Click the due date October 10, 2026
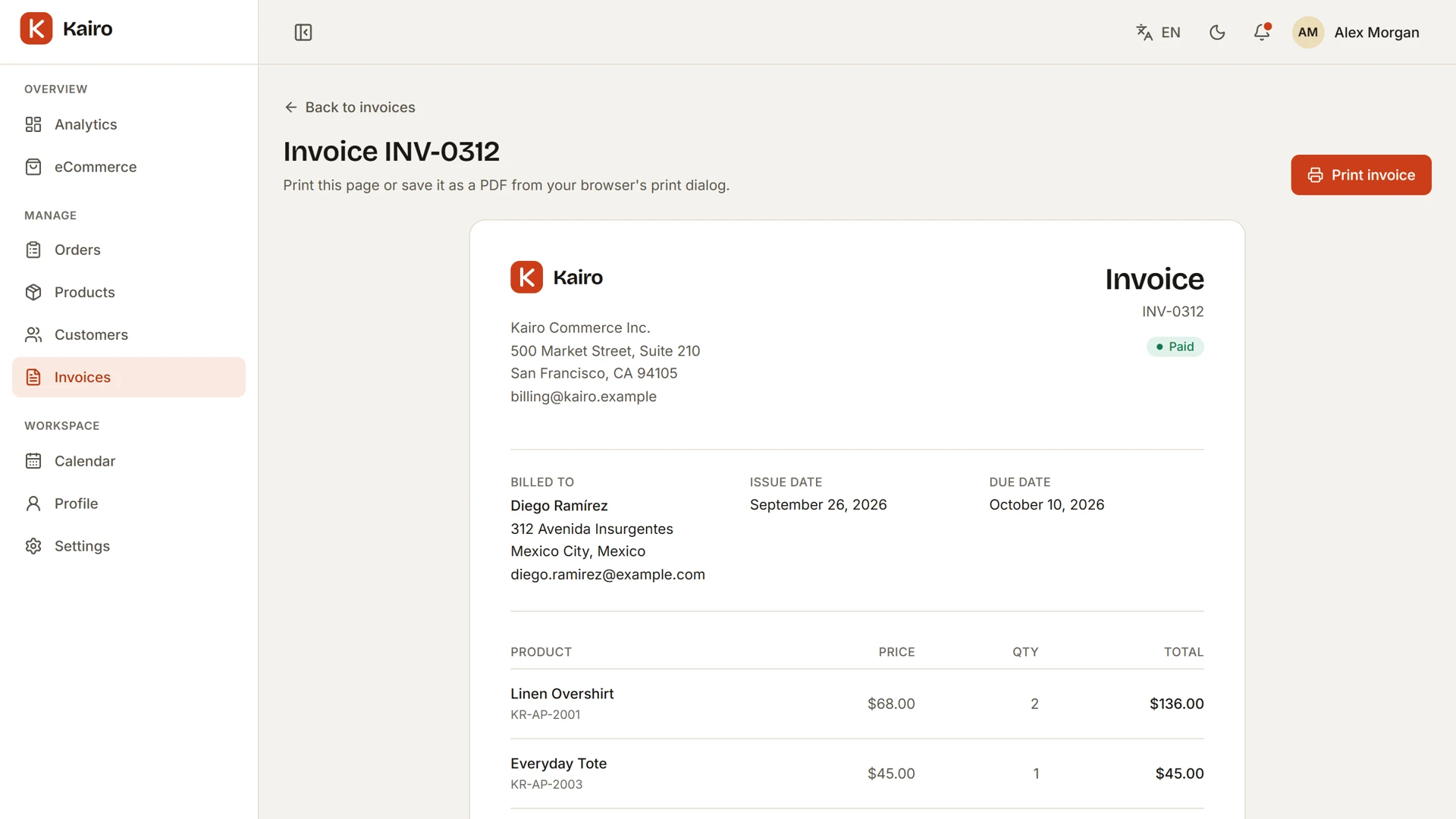The width and height of the screenshot is (1456, 819). 1046,505
